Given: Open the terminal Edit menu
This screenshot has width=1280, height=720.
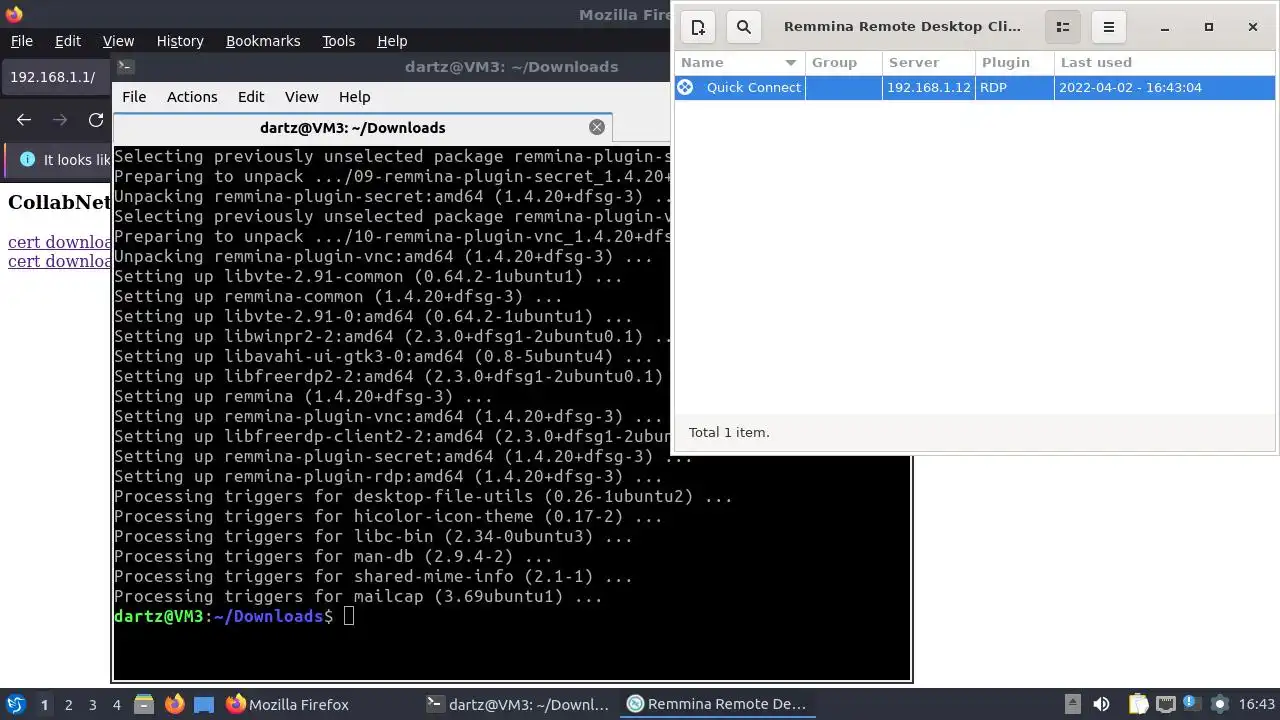Looking at the screenshot, I should [x=251, y=97].
